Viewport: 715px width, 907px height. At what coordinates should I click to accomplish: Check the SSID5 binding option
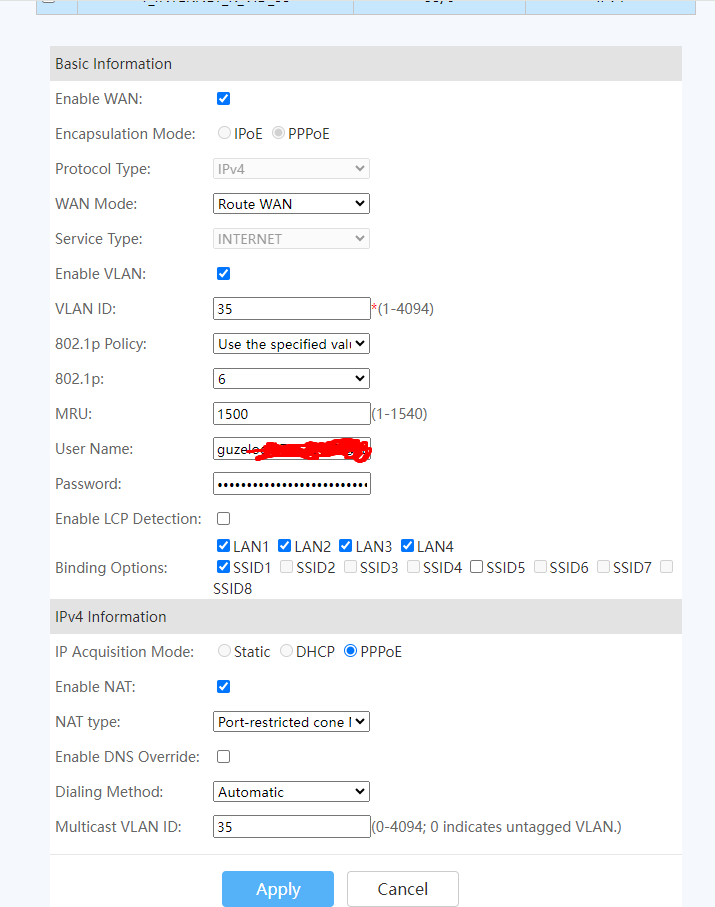[x=478, y=567]
